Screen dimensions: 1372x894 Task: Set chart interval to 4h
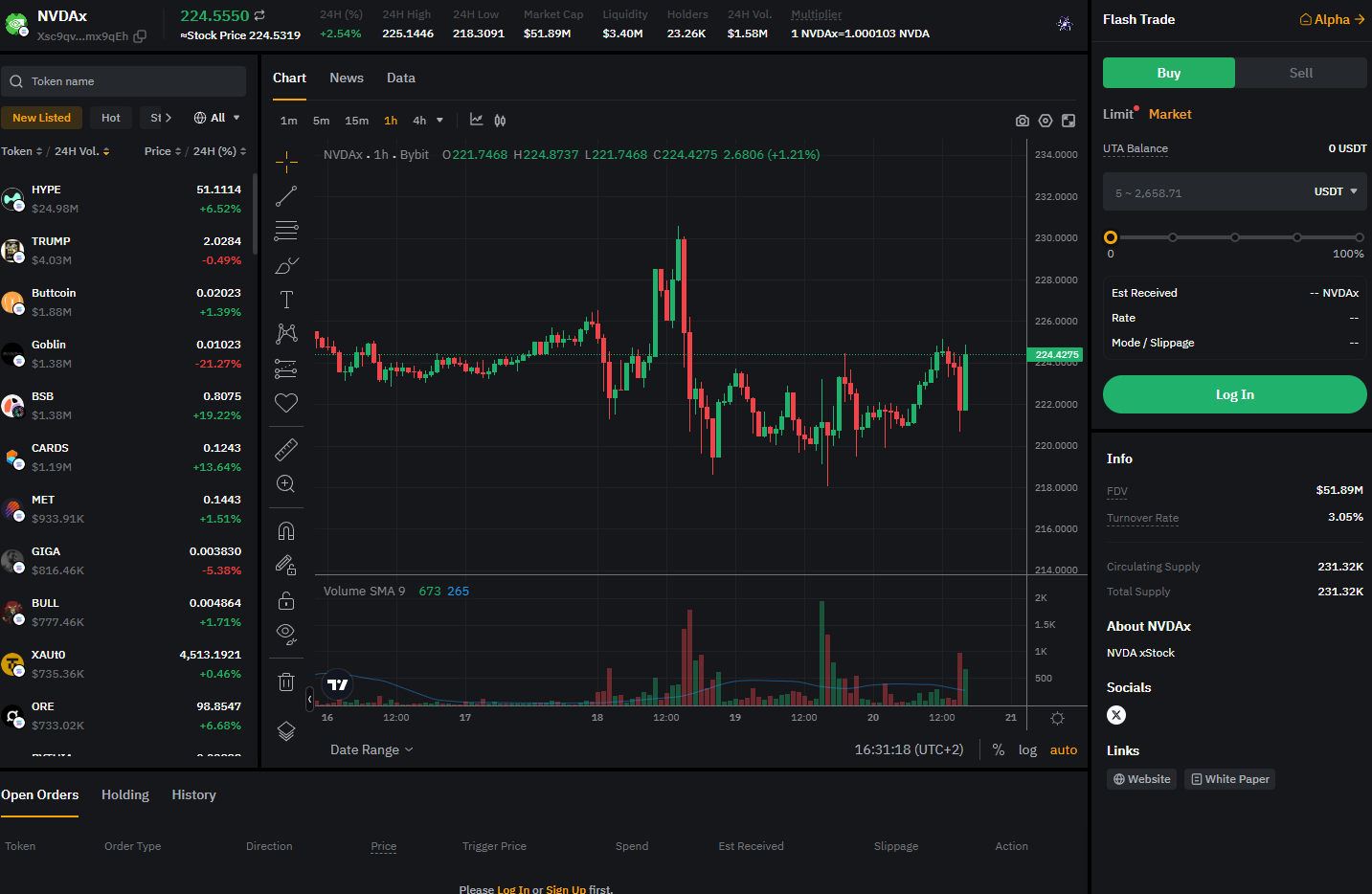point(419,121)
